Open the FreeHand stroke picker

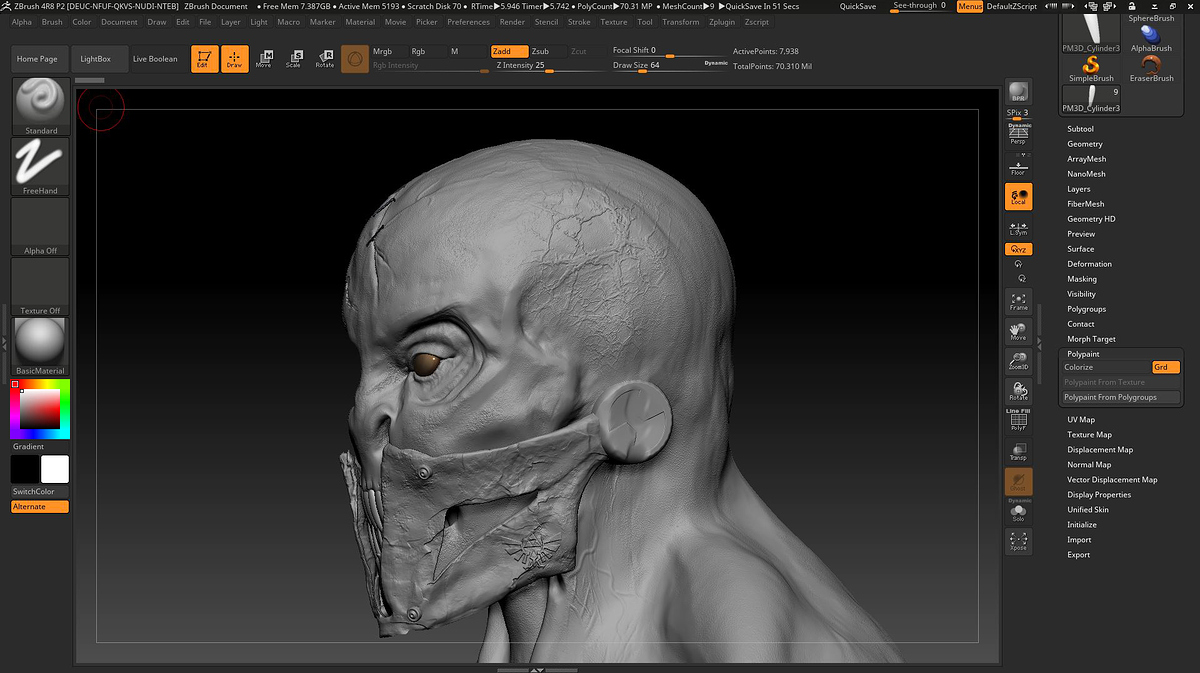pos(41,162)
